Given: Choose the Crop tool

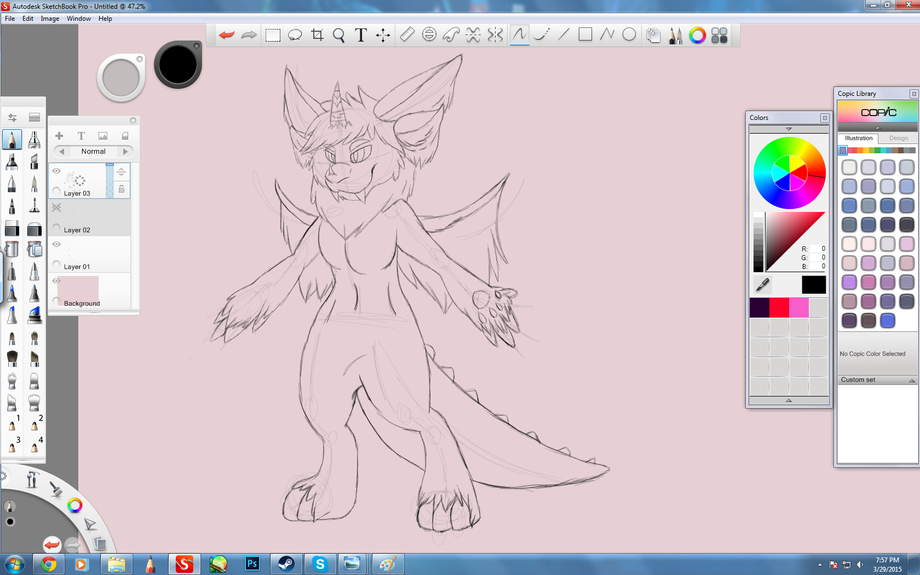Looking at the screenshot, I should point(317,35).
